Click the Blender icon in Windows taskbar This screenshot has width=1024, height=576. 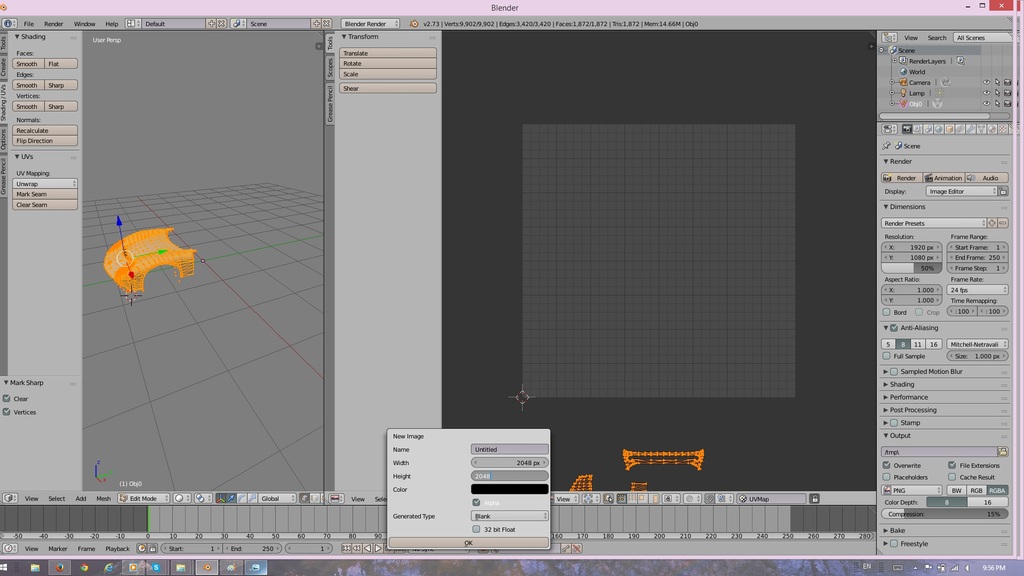(x=207, y=567)
